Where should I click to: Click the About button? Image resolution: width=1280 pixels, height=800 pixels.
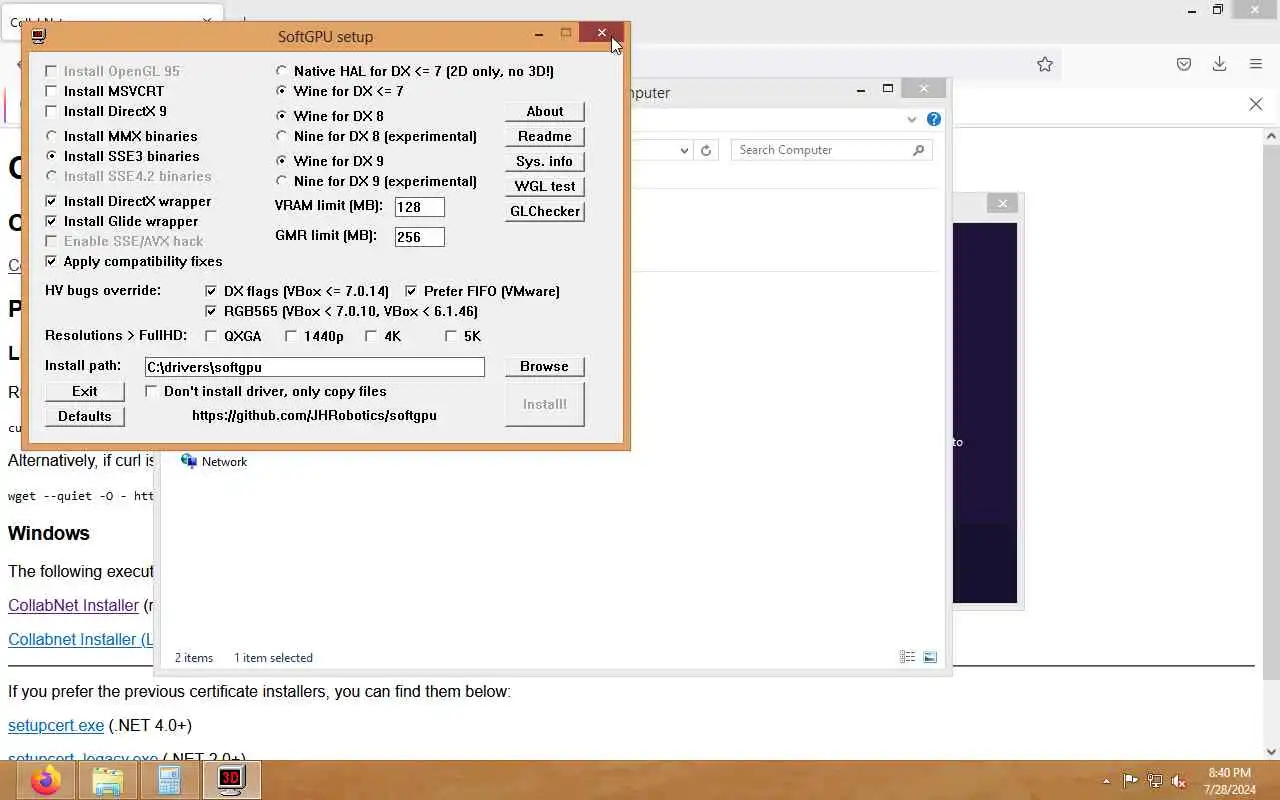(x=545, y=111)
